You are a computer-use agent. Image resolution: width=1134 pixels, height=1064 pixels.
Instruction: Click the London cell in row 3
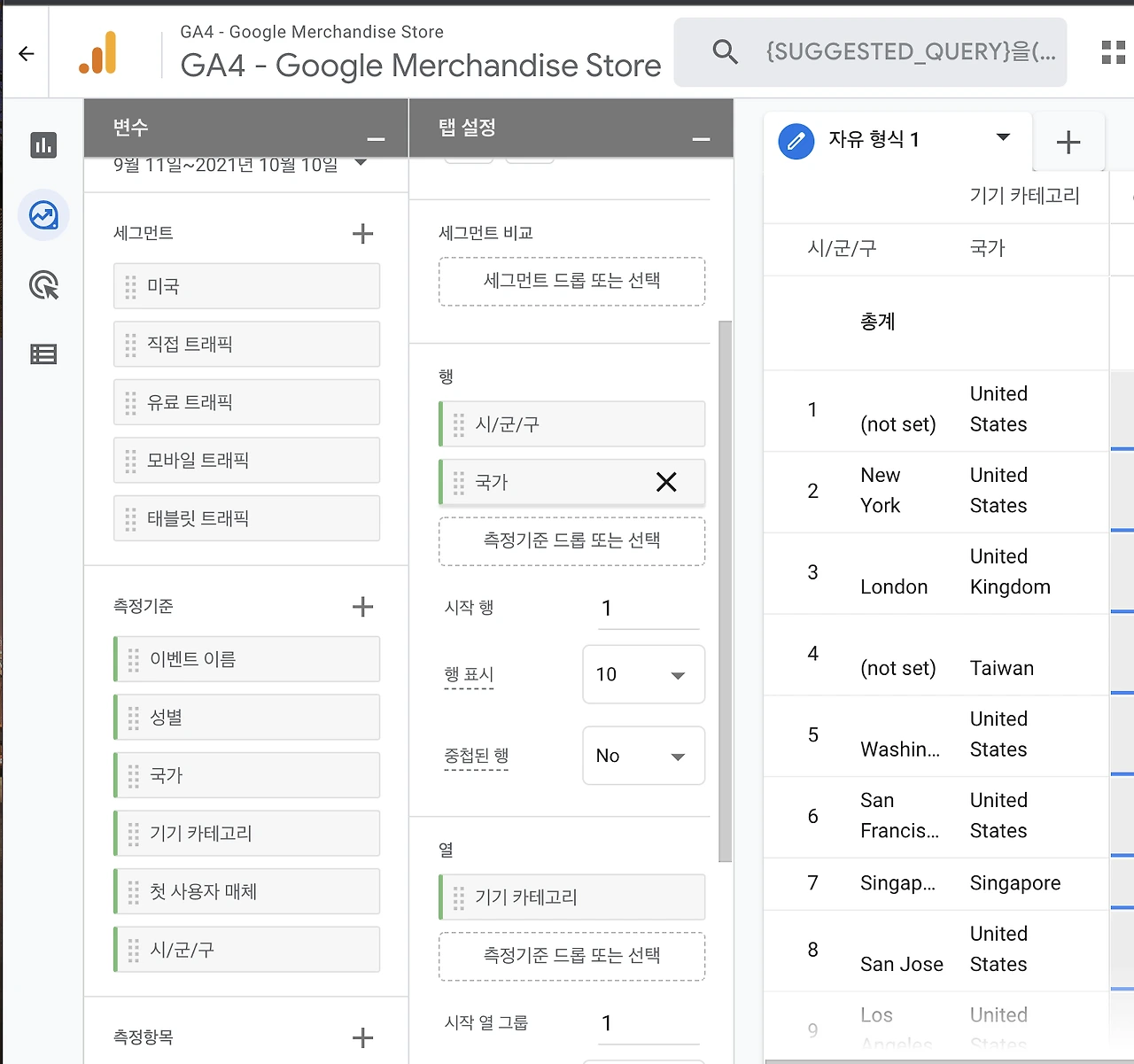[x=894, y=587]
